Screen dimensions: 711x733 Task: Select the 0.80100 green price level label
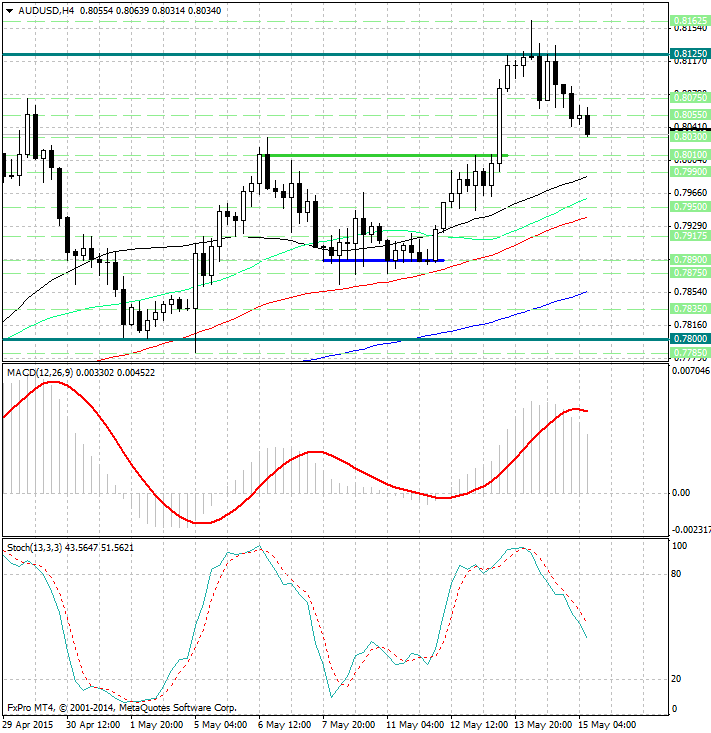690,156
